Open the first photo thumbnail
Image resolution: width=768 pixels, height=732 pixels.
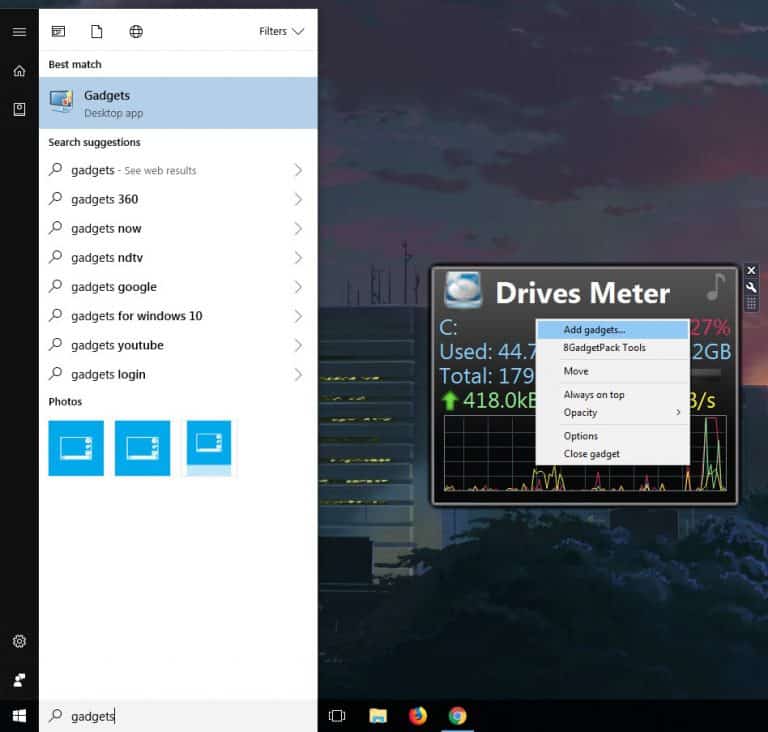76,448
